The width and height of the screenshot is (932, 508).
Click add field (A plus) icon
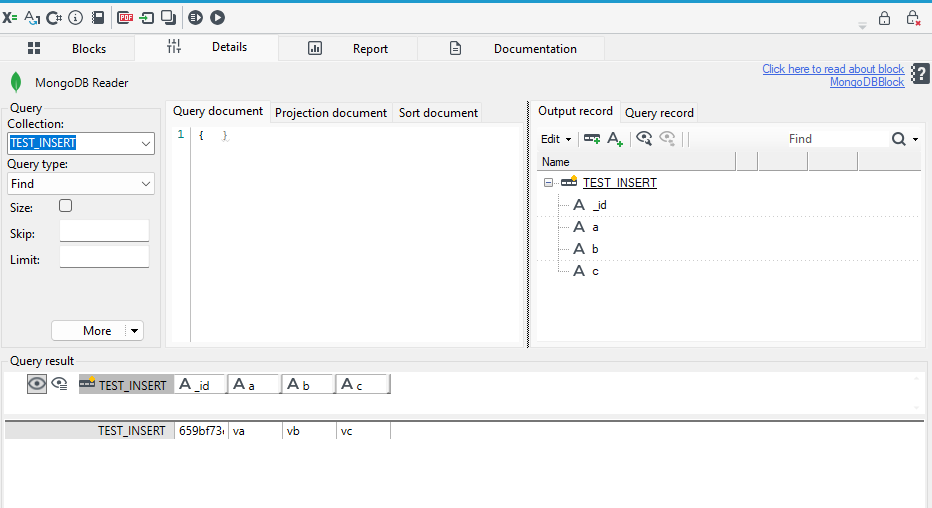point(615,139)
